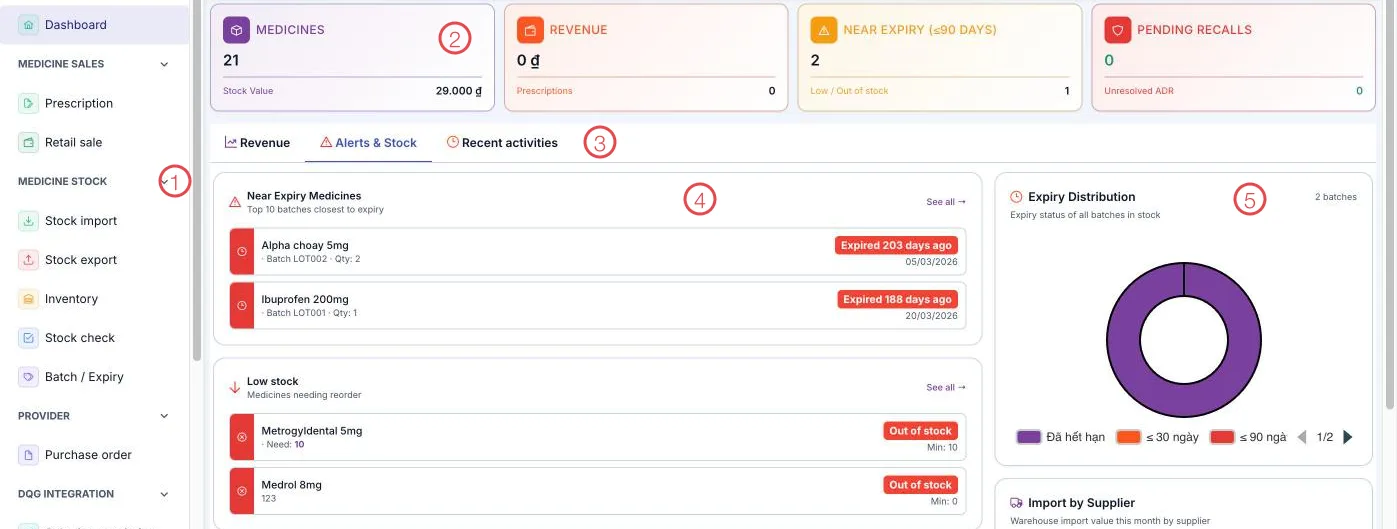The width and height of the screenshot is (1397, 529).
Task: Click the Expiry Distribution clock icon
Action: (1016, 197)
